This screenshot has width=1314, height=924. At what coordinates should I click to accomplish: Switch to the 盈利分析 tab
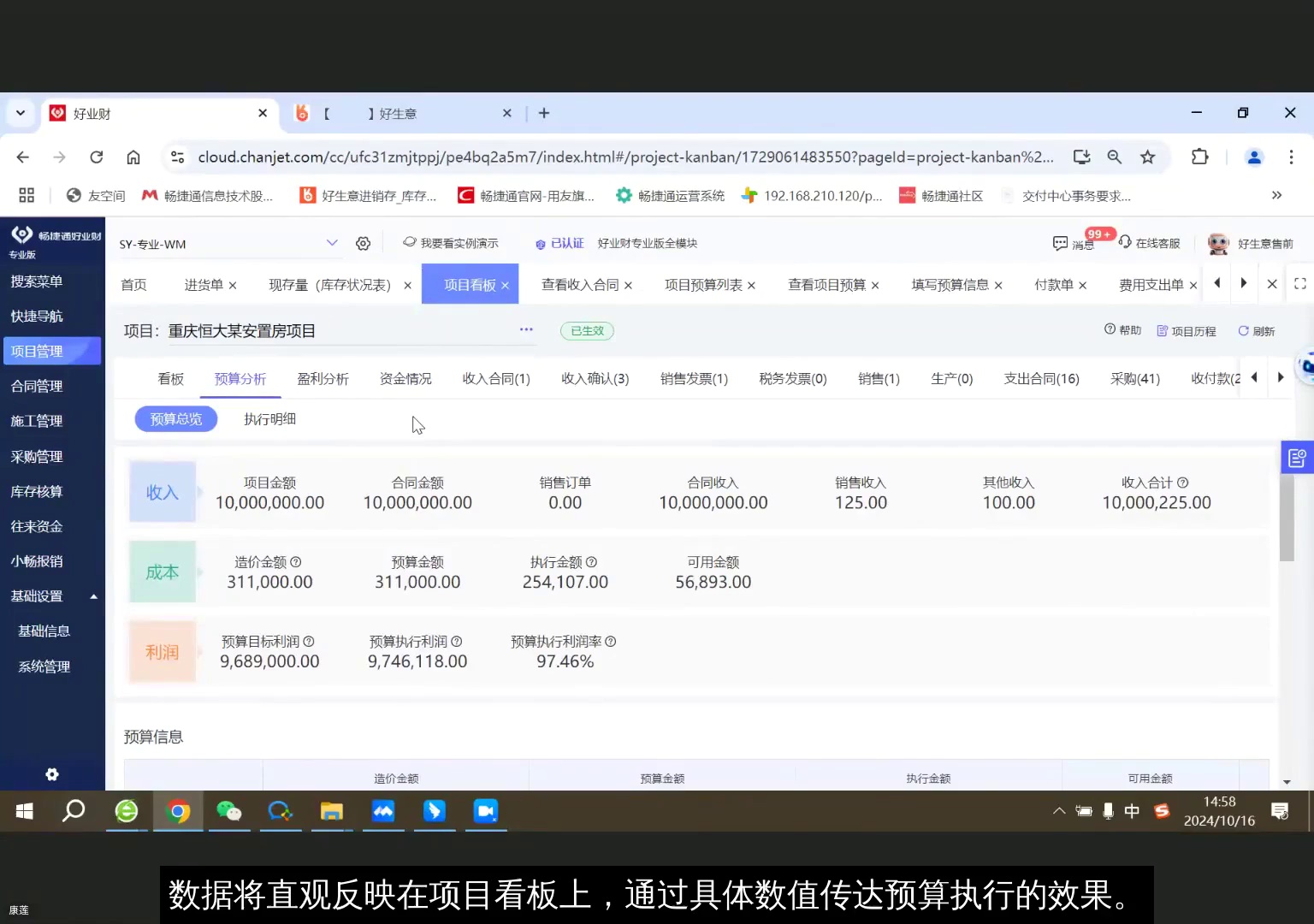pos(323,378)
